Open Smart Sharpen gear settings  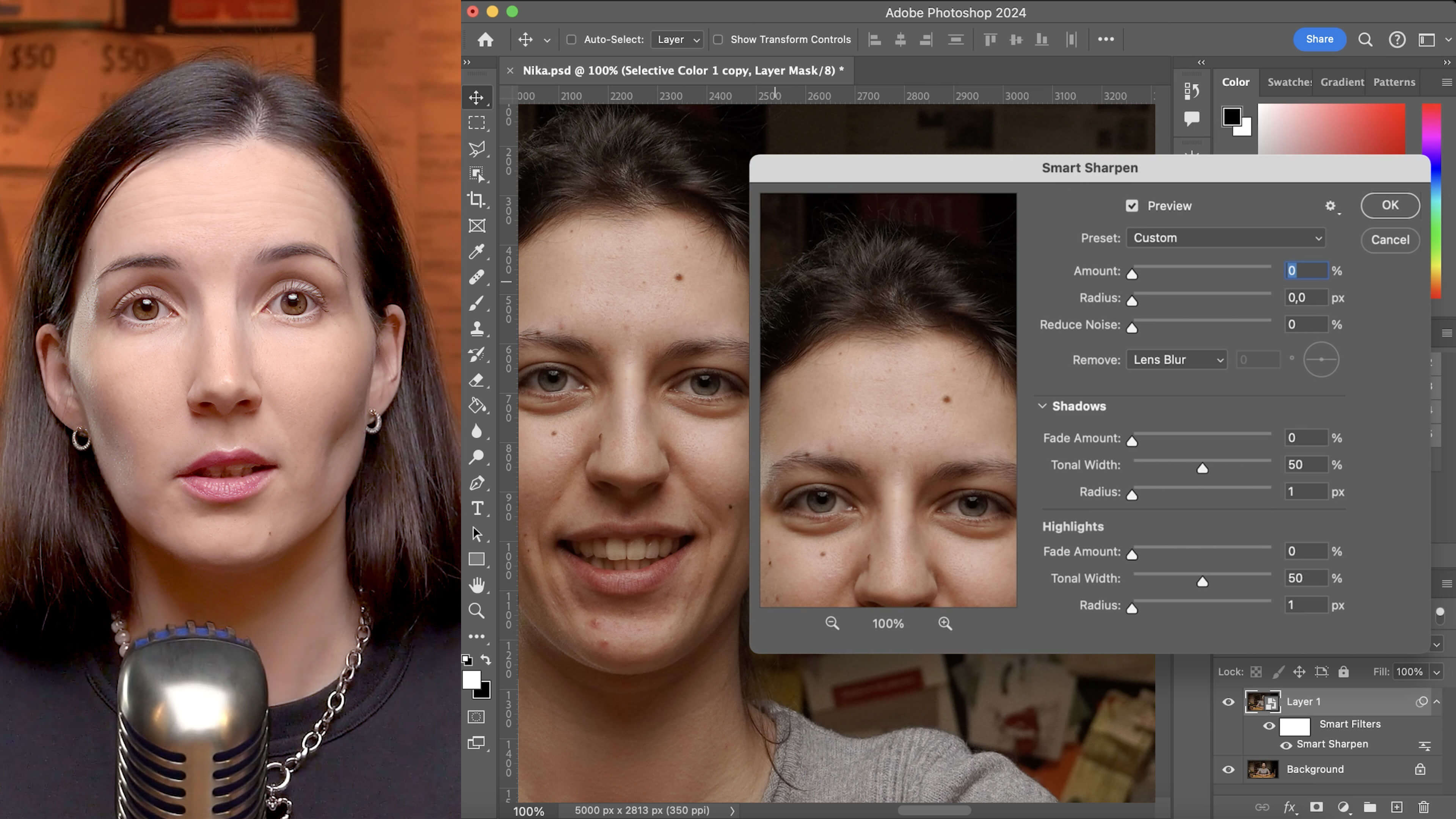1330,206
